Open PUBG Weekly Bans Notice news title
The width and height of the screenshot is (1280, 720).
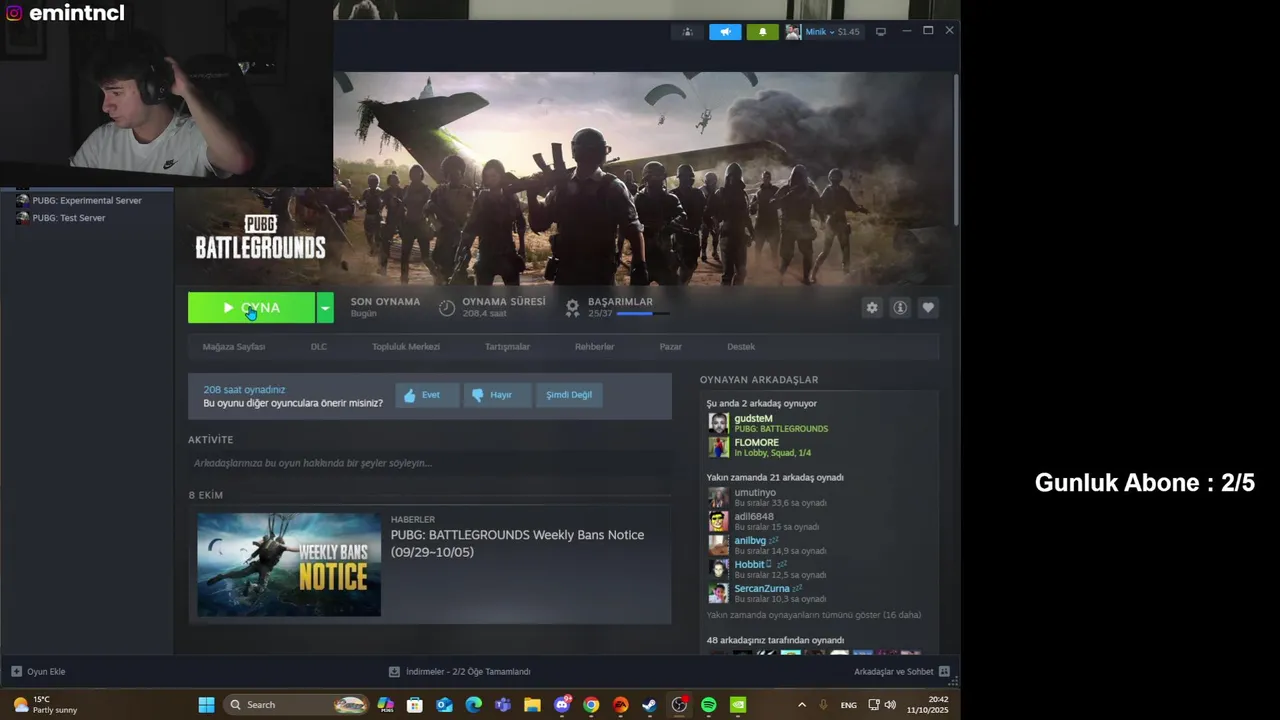pos(517,543)
